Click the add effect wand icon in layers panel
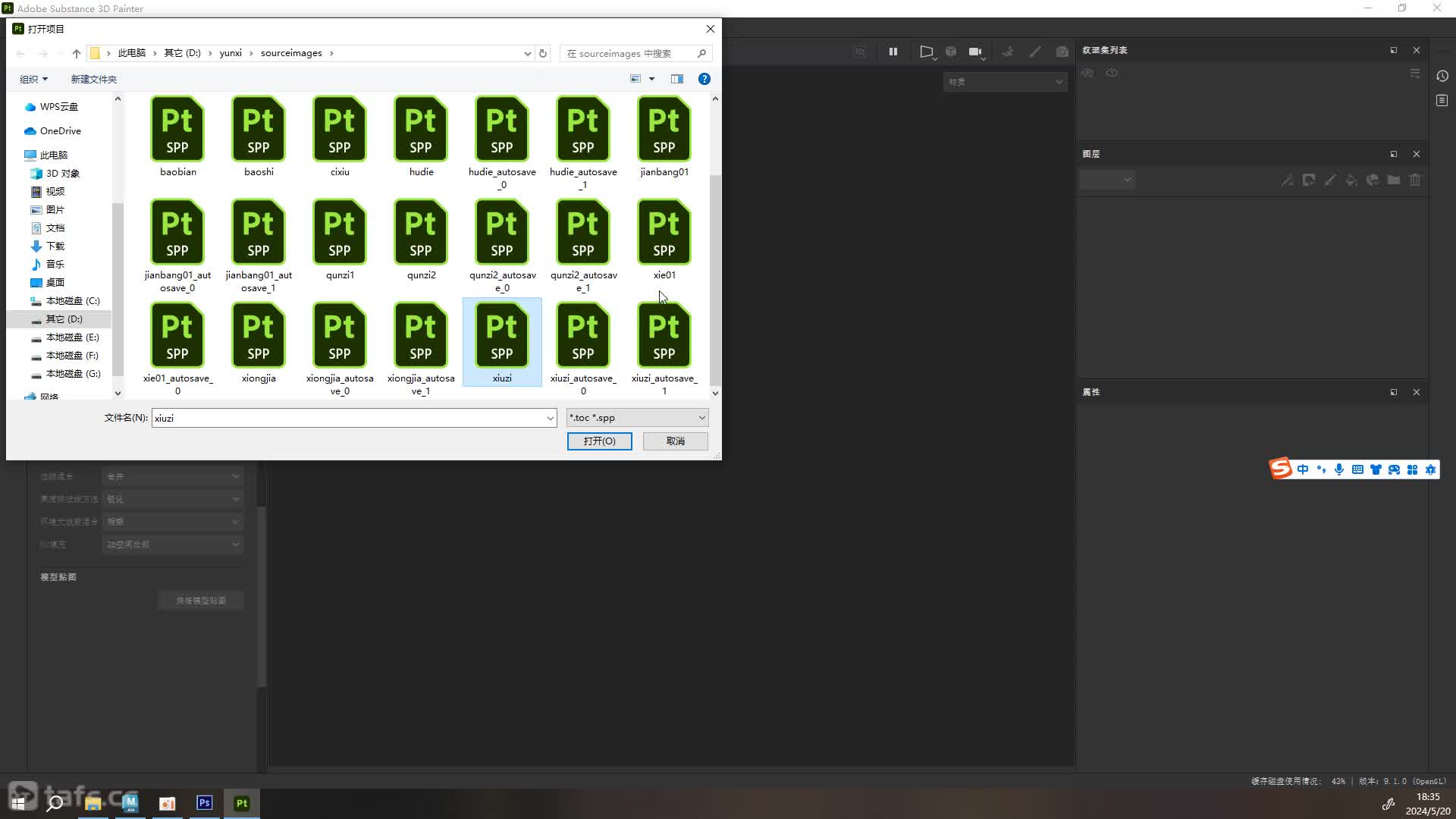Image resolution: width=1456 pixels, height=819 pixels. 1287,180
